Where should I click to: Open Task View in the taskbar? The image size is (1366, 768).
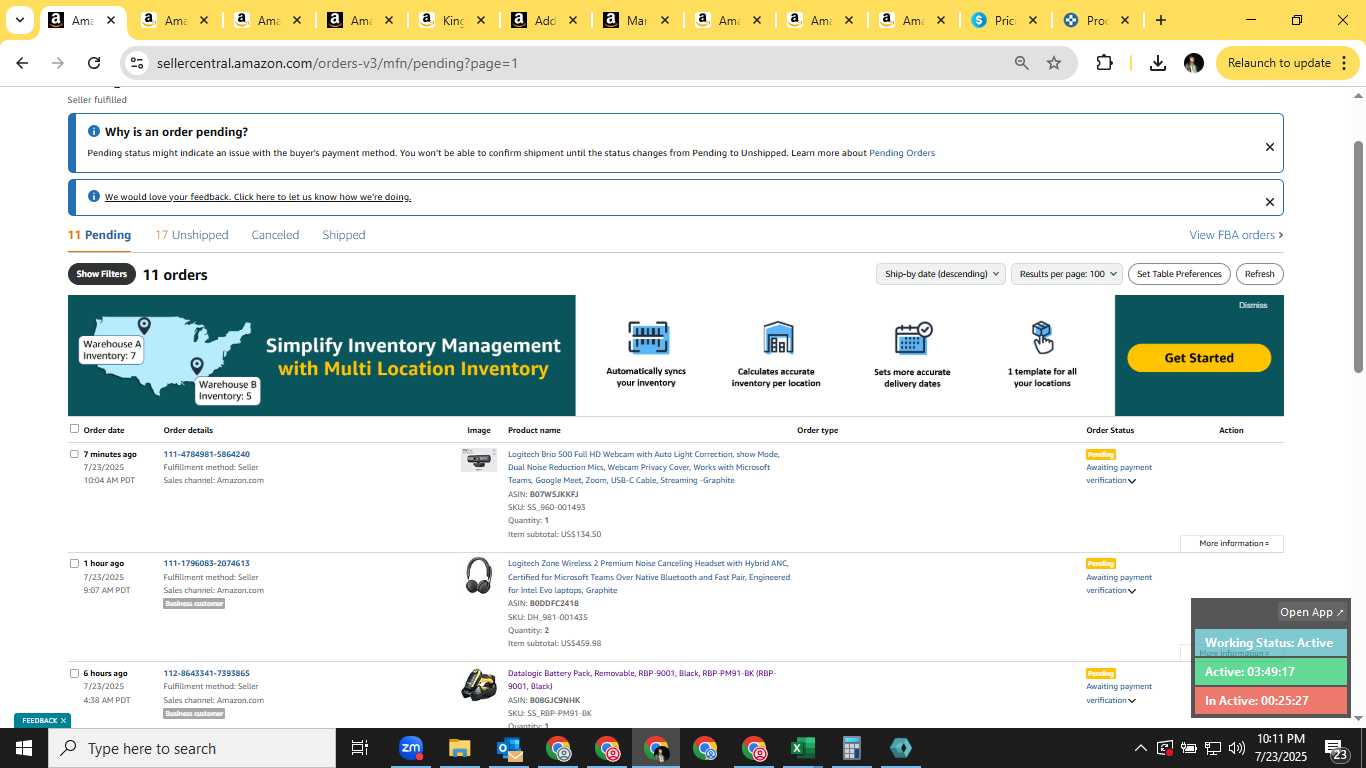[360, 748]
